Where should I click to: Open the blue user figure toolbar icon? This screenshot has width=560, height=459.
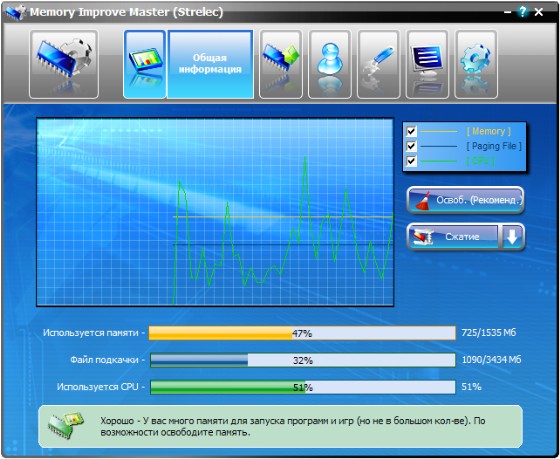(330, 64)
